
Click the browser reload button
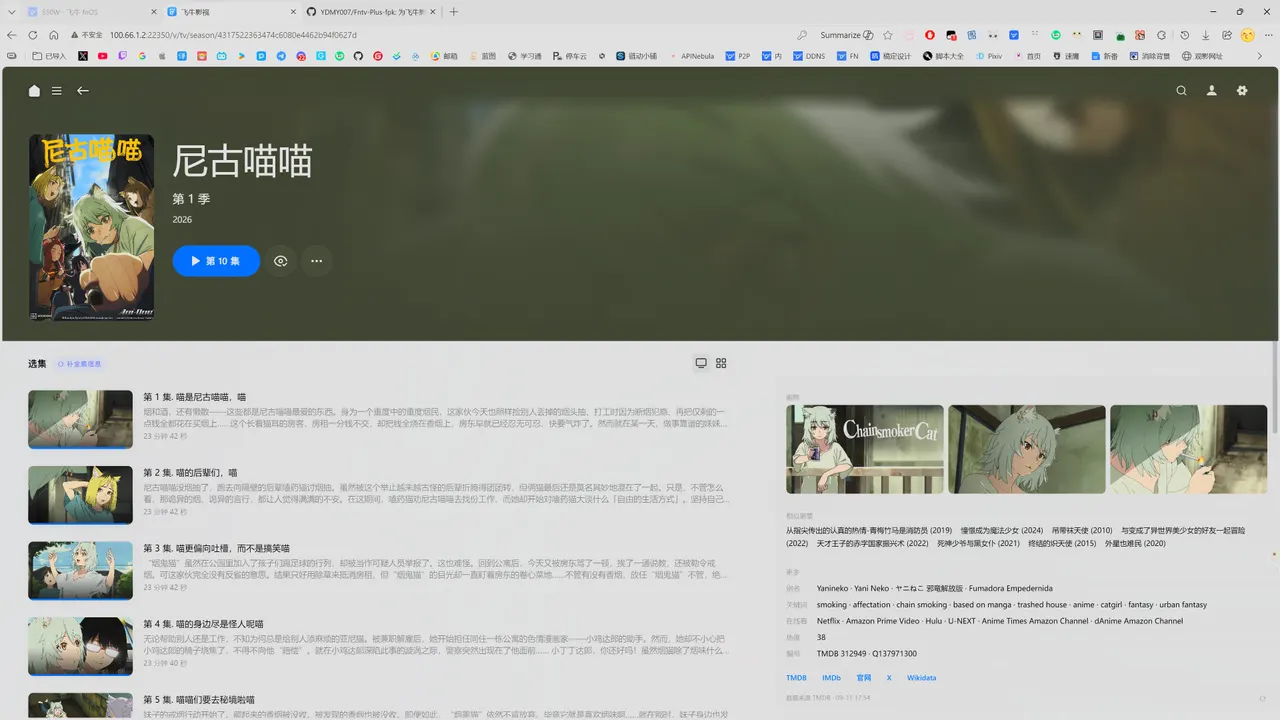click(33, 35)
